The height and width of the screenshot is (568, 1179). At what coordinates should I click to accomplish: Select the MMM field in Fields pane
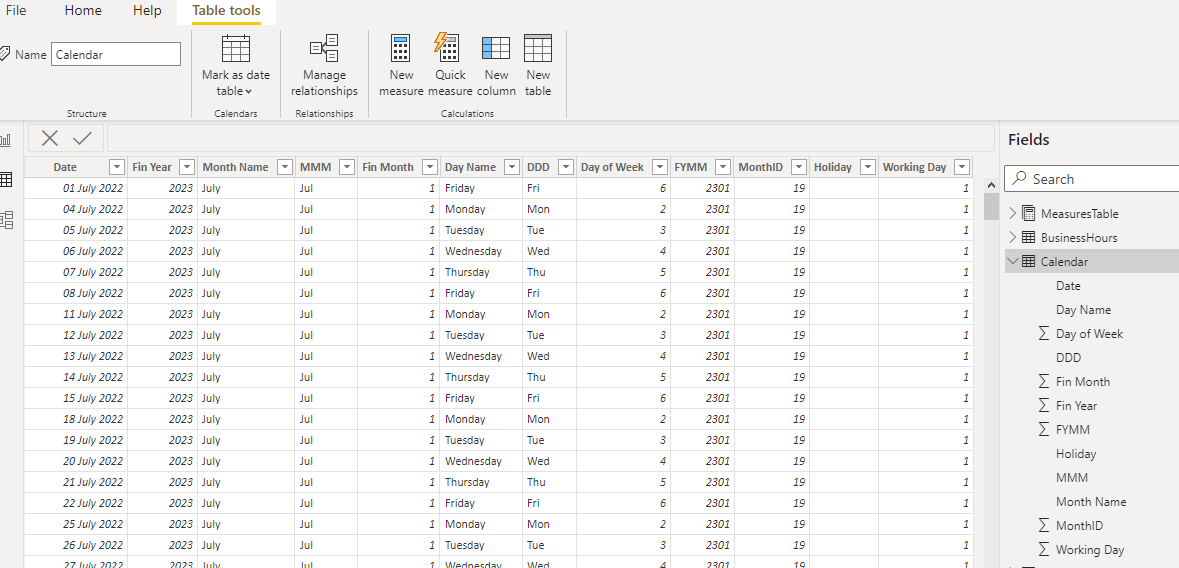(x=1071, y=478)
